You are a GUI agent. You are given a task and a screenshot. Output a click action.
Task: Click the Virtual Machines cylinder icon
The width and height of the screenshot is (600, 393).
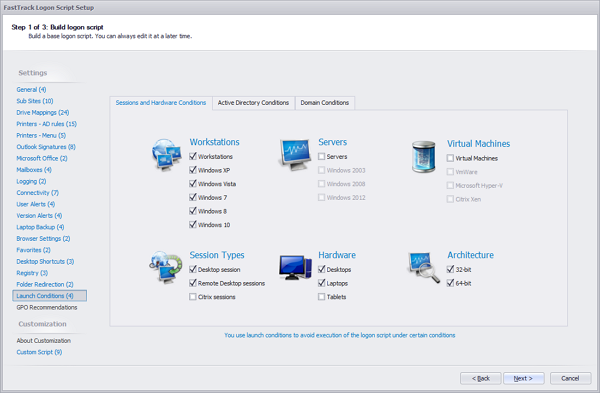(x=424, y=157)
